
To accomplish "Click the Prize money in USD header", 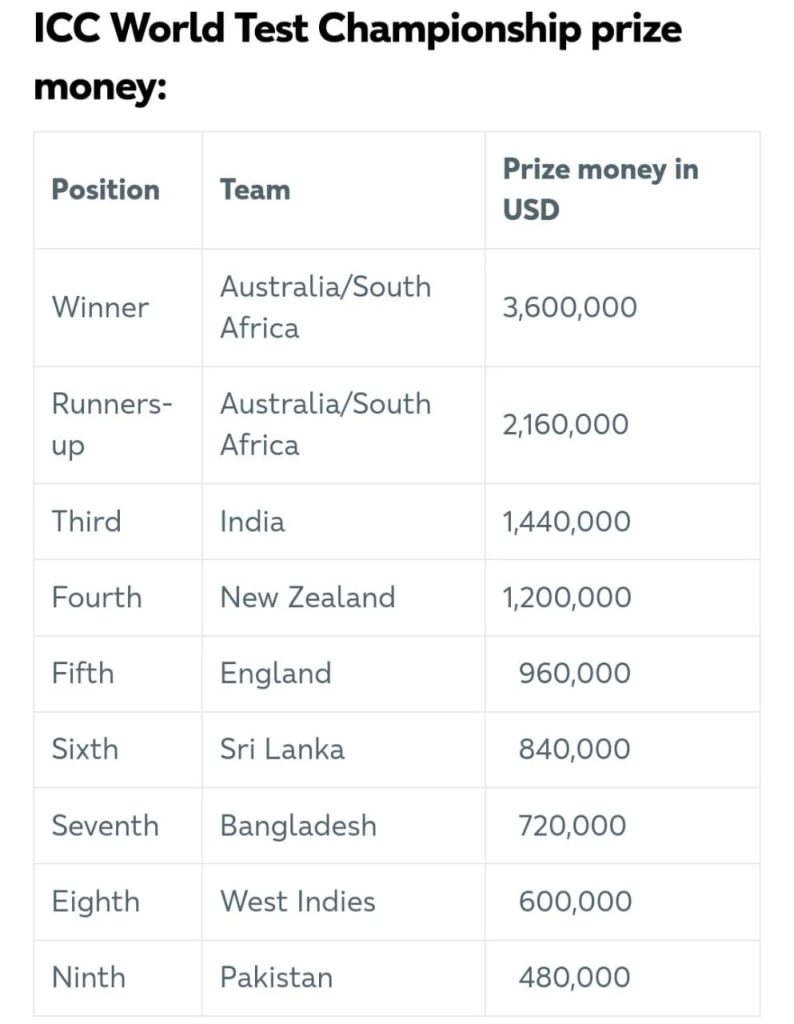I will tap(600, 189).
